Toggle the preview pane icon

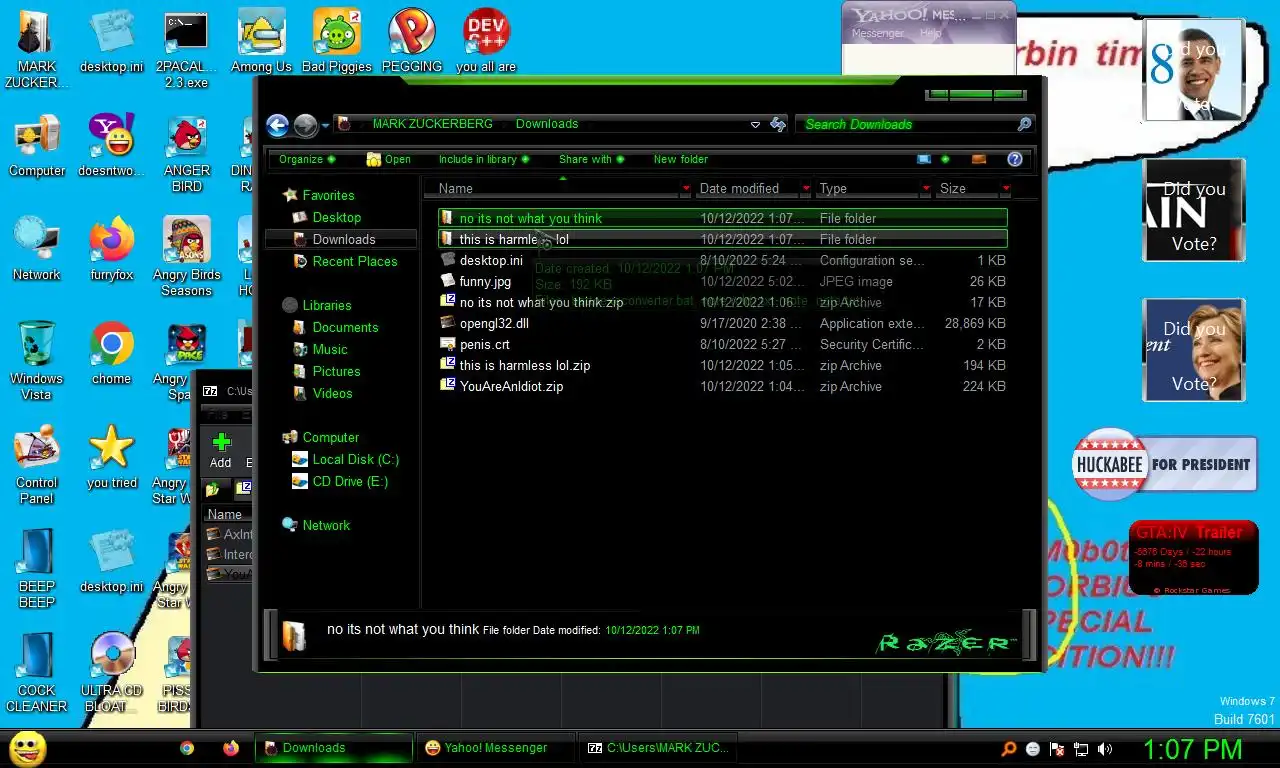(979, 159)
